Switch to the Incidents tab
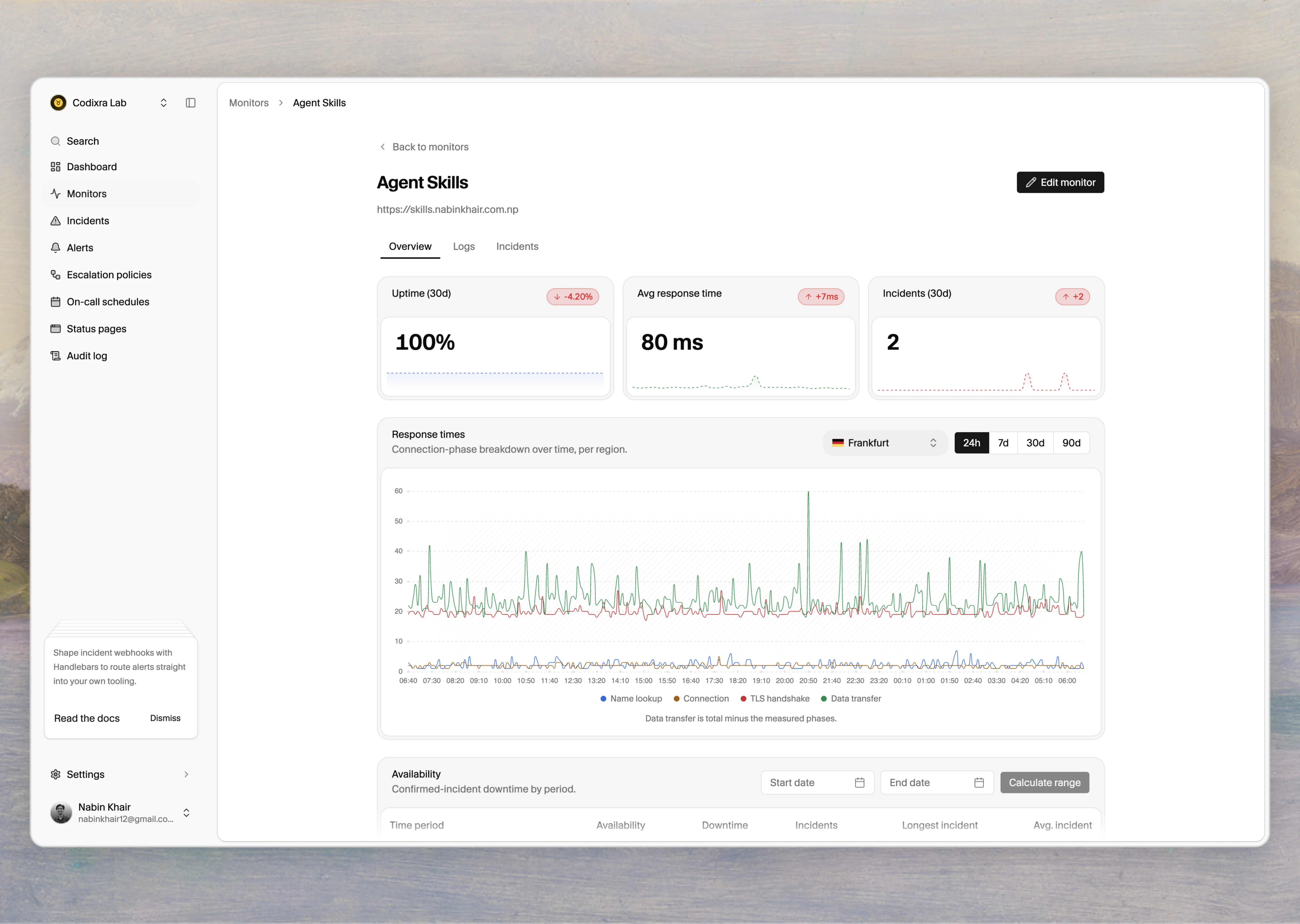1300x924 pixels. pos(517,246)
